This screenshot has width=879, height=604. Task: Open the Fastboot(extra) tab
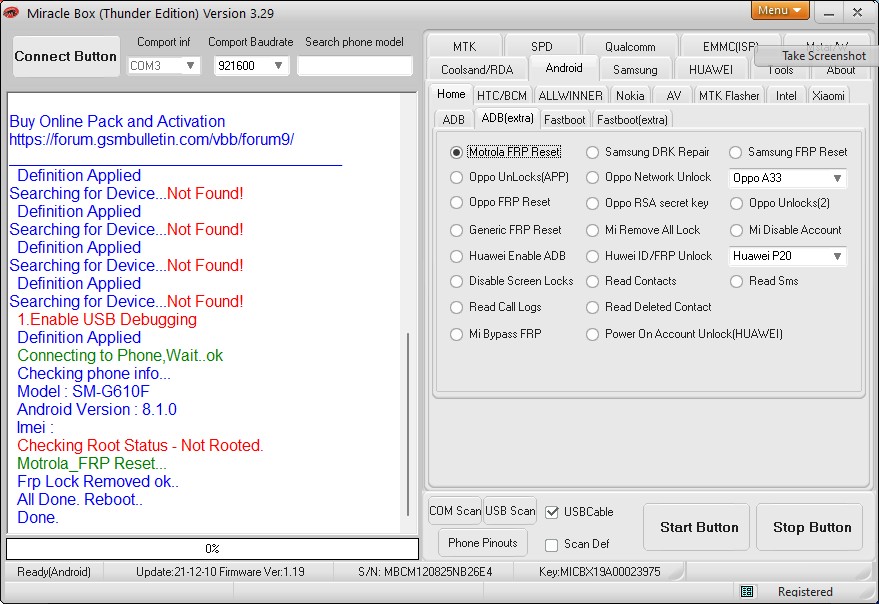coord(632,120)
